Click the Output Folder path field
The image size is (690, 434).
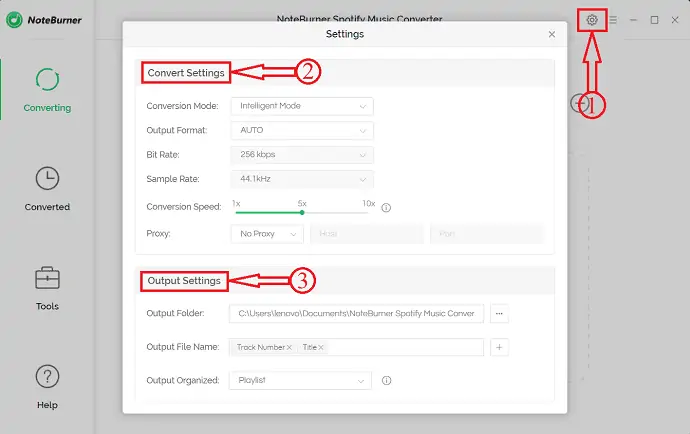[356, 313]
